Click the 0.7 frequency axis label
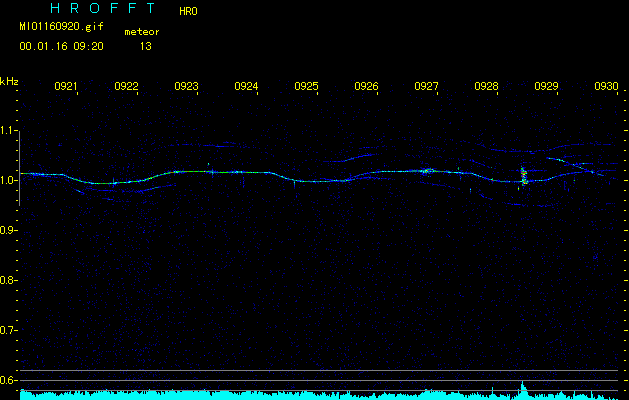Screen dimensions: 629x400 pyautogui.click(x=9, y=330)
